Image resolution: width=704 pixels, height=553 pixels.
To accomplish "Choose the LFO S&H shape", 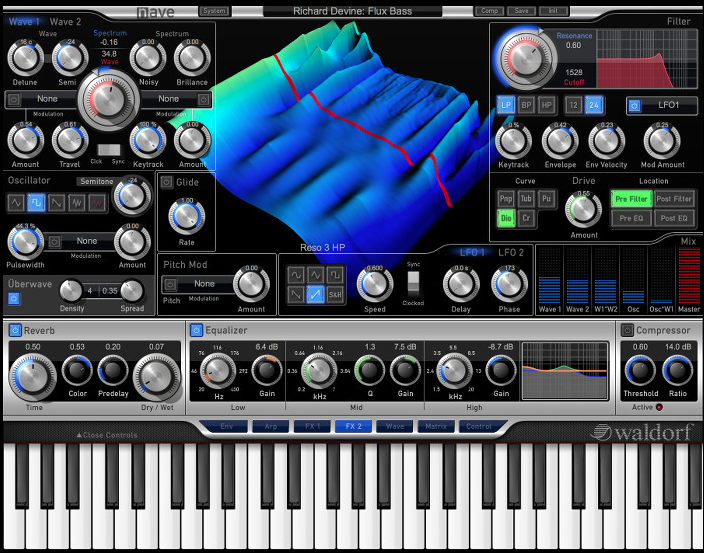I will (x=335, y=294).
